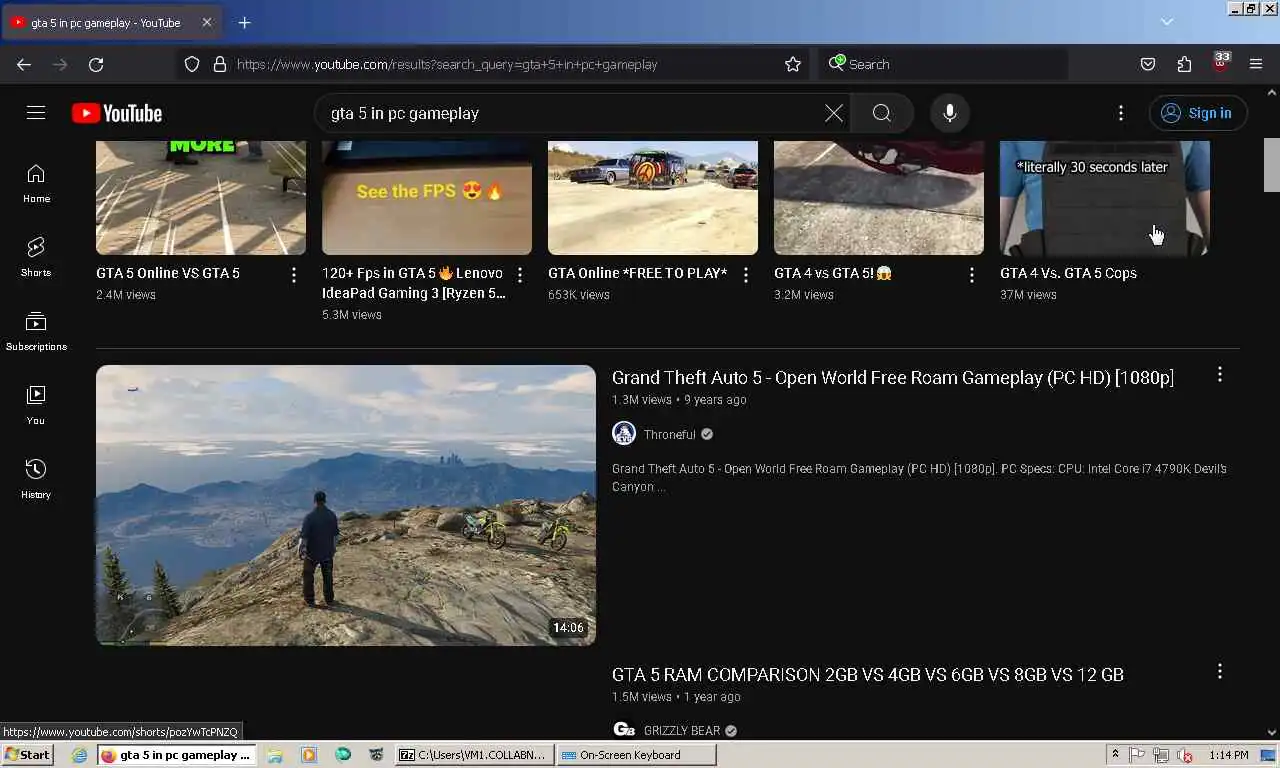Open the YouTube guide hamburger menu
The width and height of the screenshot is (1280, 768).
click(x=36, y=113)
